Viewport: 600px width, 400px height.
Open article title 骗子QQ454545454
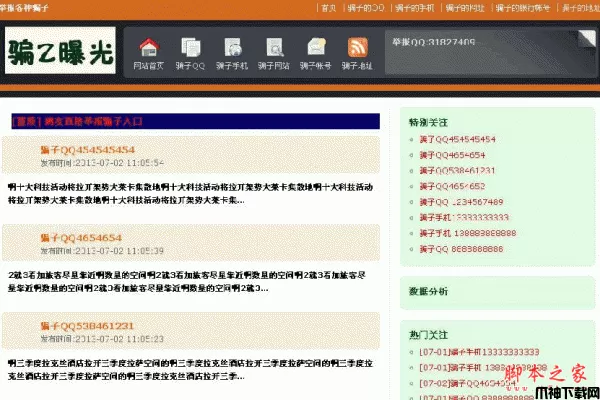click(x=88, y=150)
